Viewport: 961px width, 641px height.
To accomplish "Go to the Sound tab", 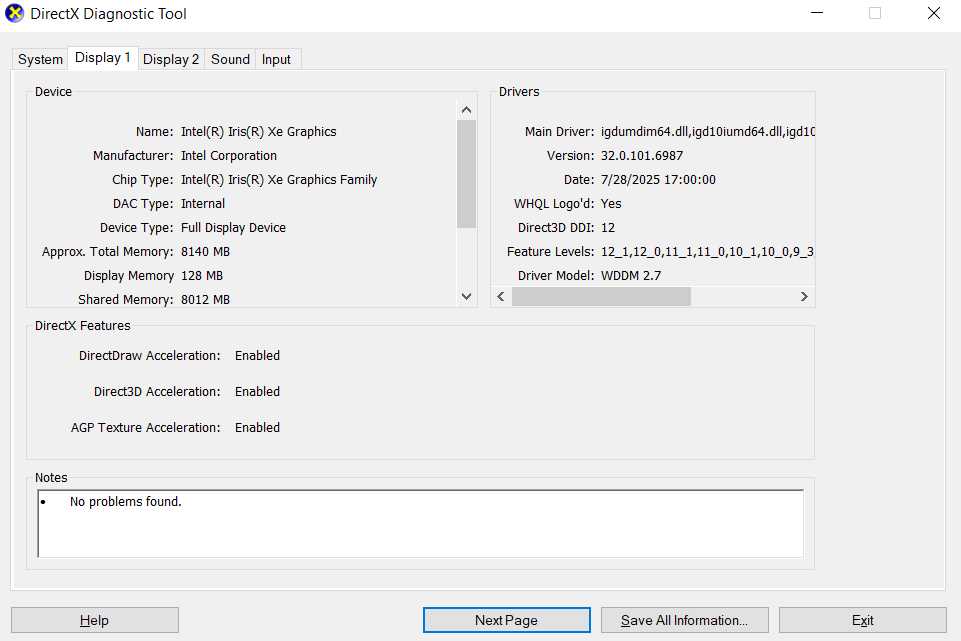I will (230, 59).
